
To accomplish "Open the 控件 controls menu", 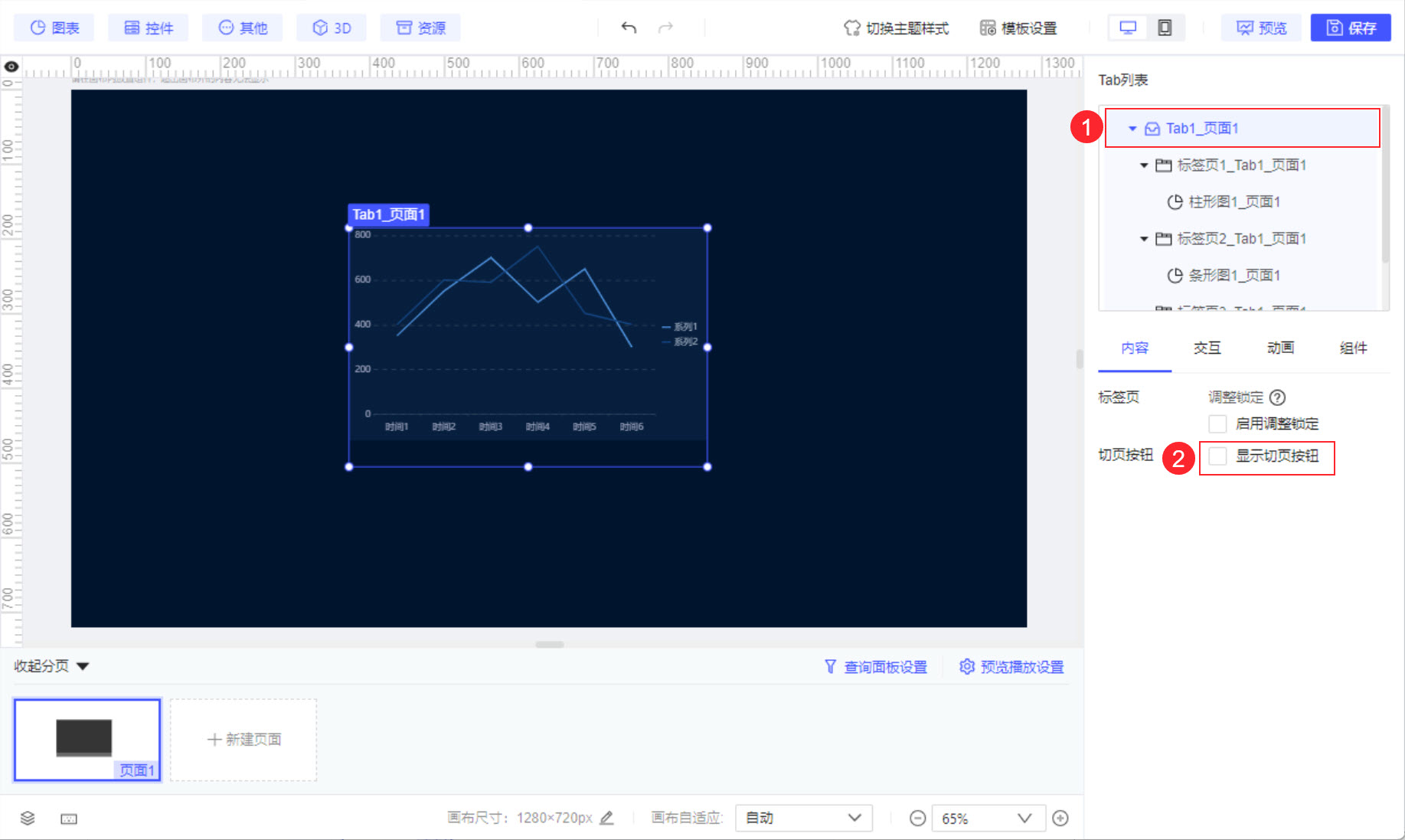I will [x=149, y=28].
